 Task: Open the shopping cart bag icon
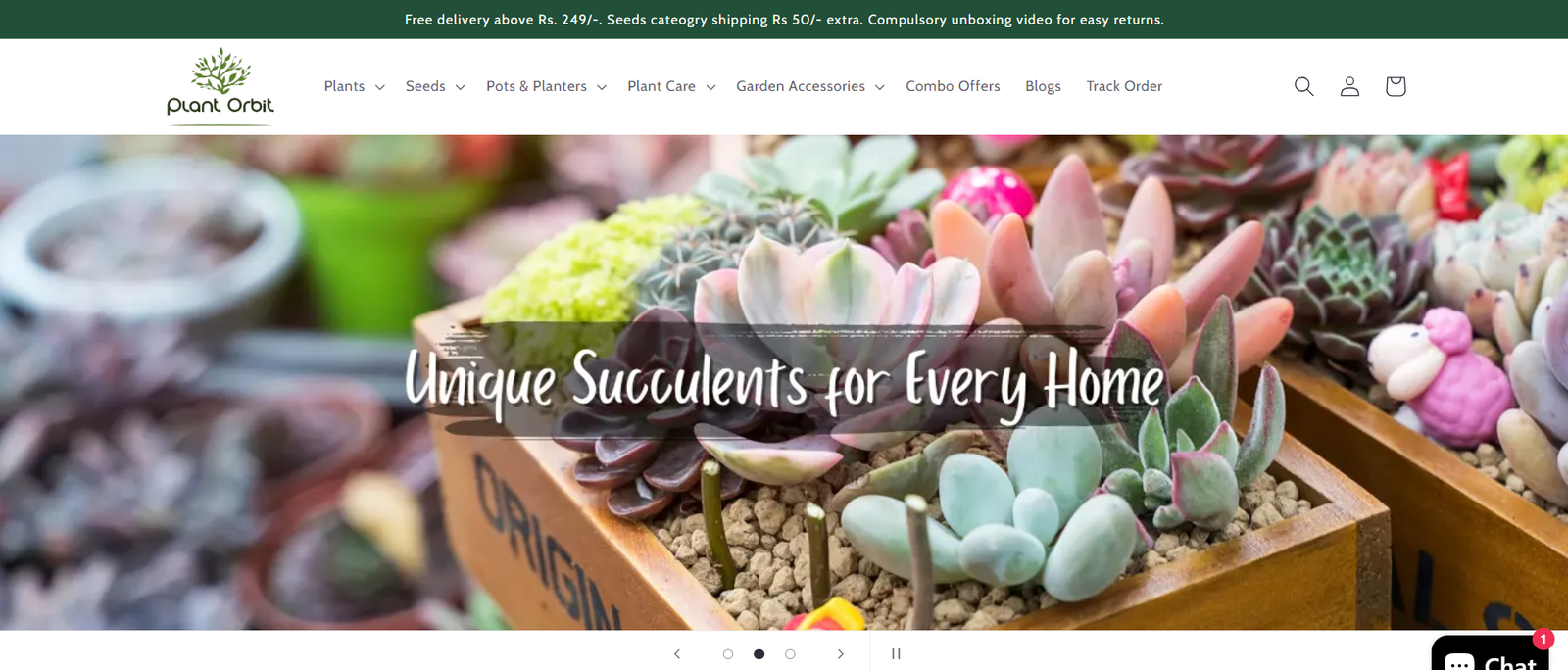tap(1396, 86)
